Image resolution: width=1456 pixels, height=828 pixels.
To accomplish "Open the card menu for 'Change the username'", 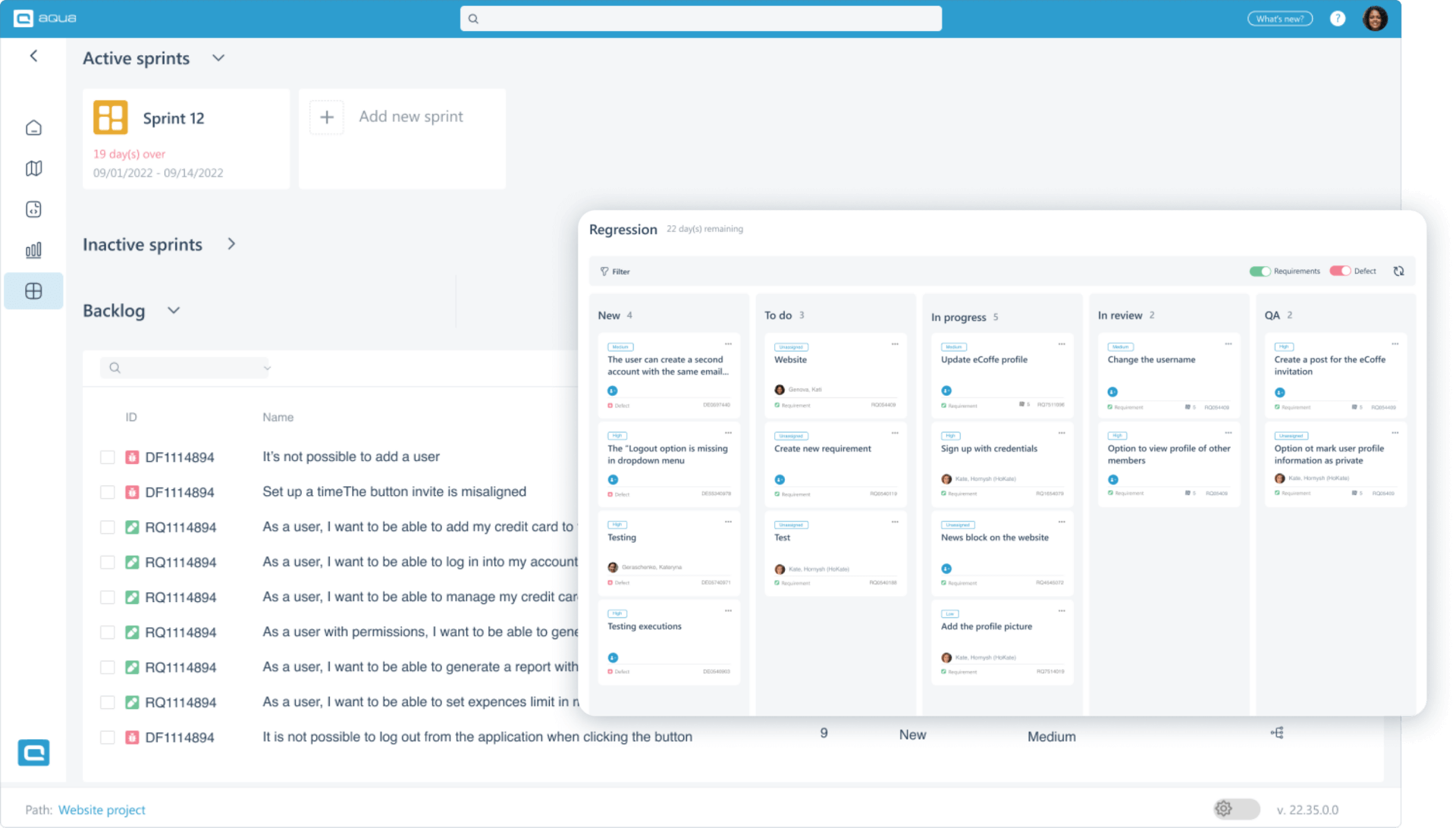I will 1227,343.
